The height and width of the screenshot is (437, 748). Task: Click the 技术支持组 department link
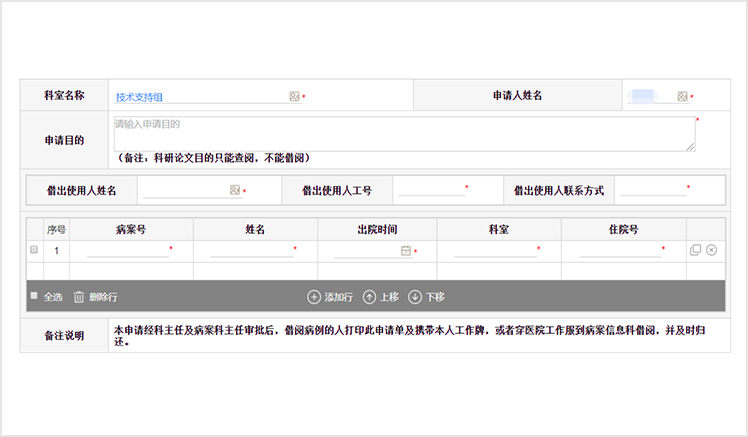click(139, 98)
